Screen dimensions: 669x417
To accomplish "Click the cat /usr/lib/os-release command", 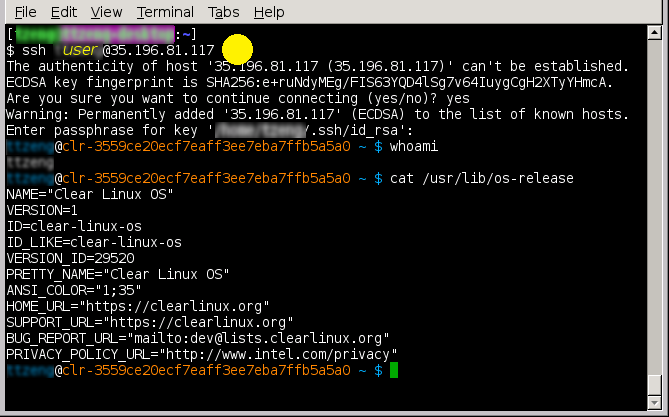I will point(482,178).
